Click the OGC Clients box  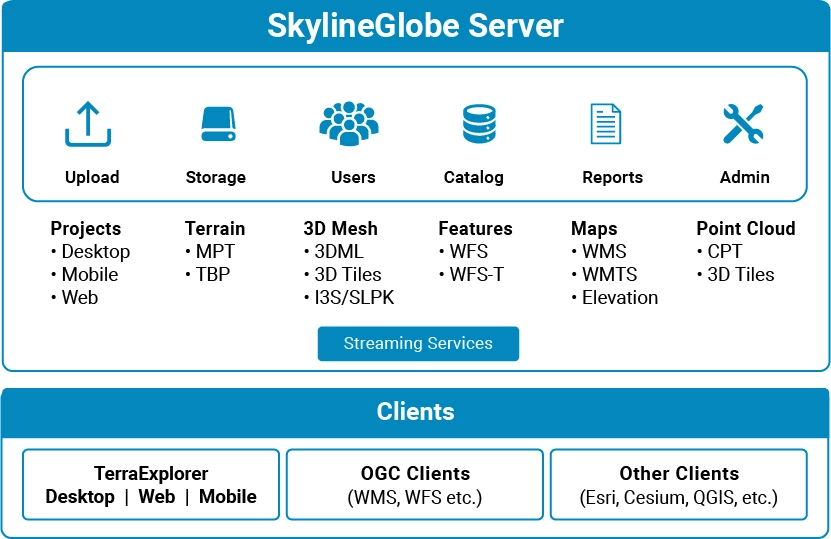pyautogui.click(x=415, y=484)
